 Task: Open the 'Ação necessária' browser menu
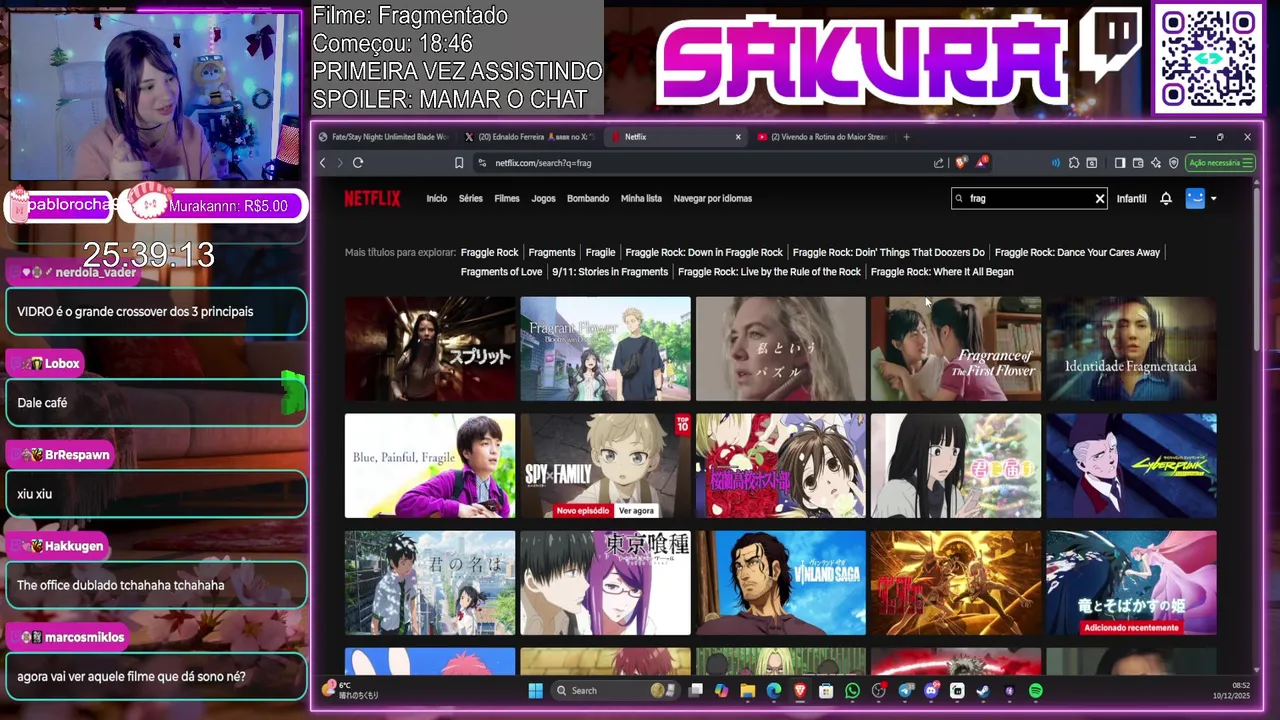click(x=1220, y=163)
